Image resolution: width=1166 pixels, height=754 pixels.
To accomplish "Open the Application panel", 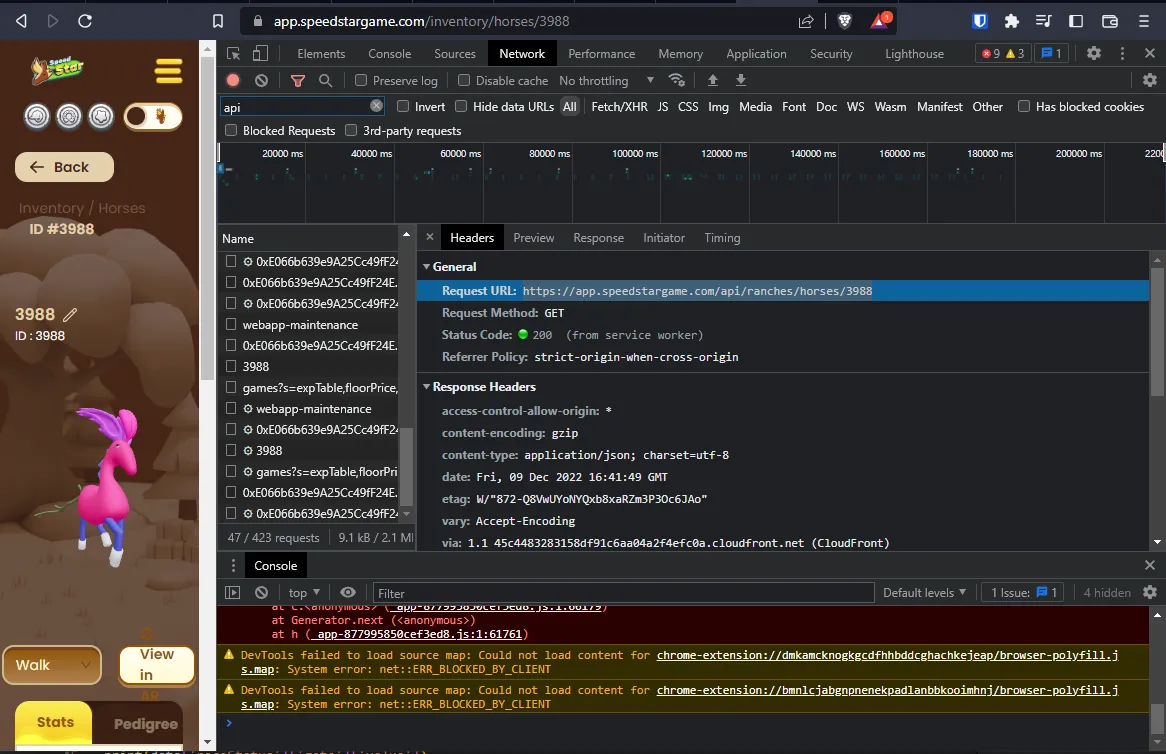I will (x=756, y=54).
